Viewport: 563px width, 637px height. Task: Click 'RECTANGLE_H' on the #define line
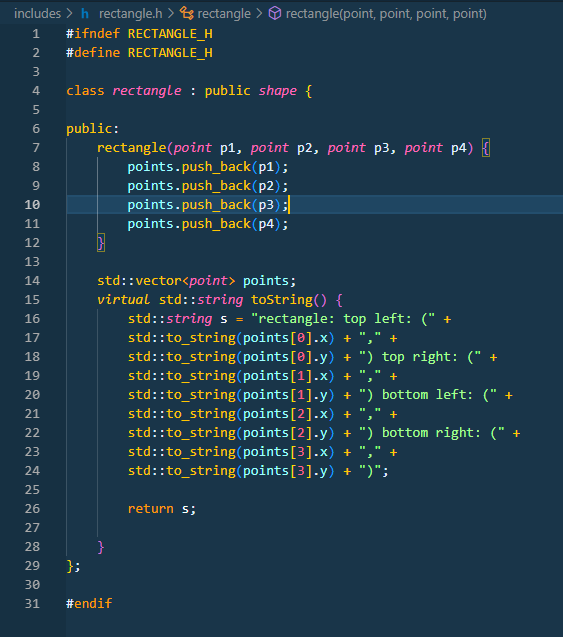click(x=170, y=53)
